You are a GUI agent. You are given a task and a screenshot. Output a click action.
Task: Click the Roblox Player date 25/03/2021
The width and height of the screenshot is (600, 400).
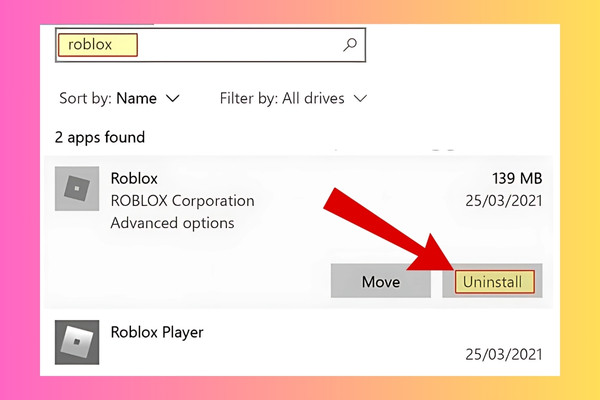tap(504, 354)
